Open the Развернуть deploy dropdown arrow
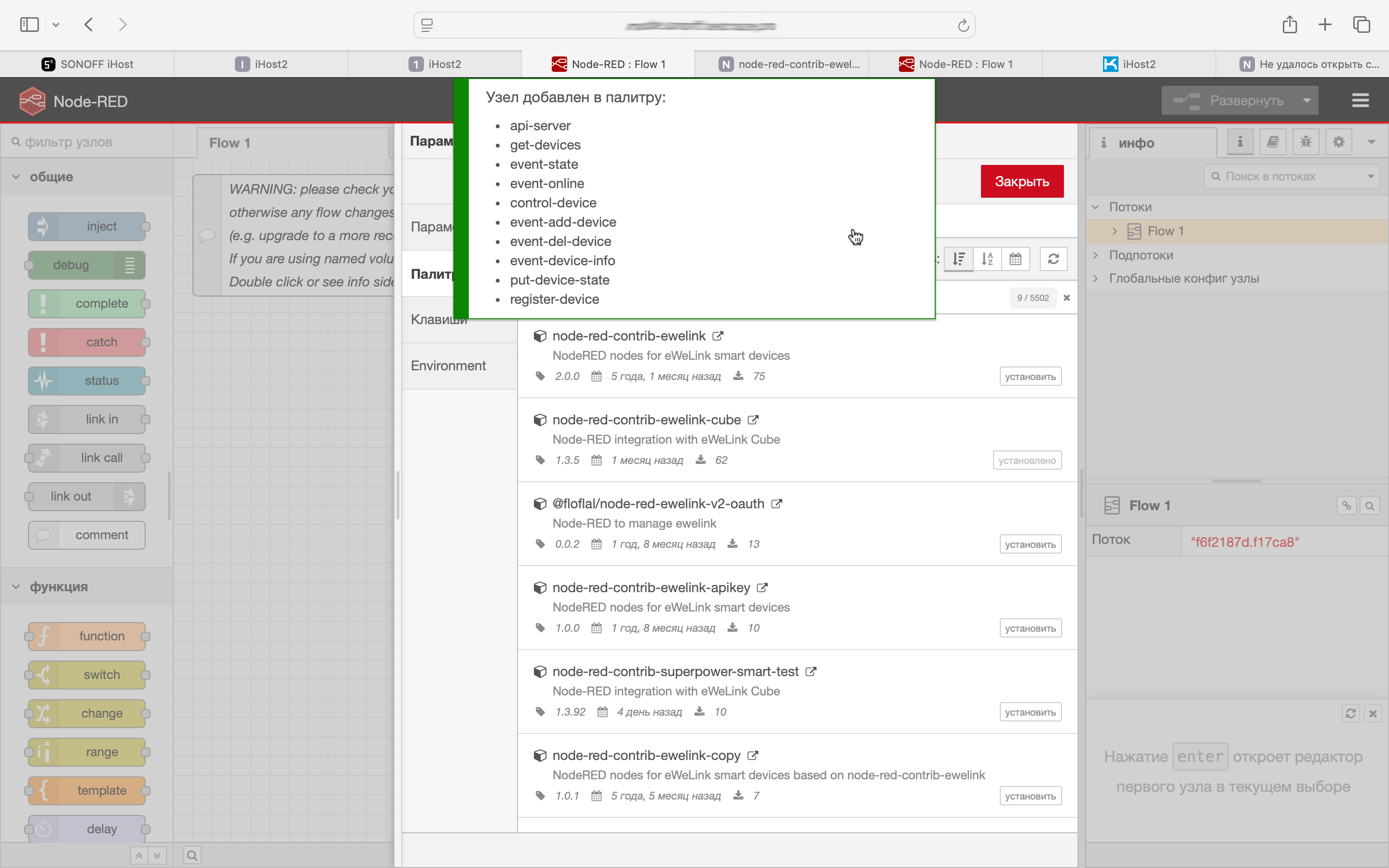The height and width of the screenshot is (868, 1389). point(1307,100)
